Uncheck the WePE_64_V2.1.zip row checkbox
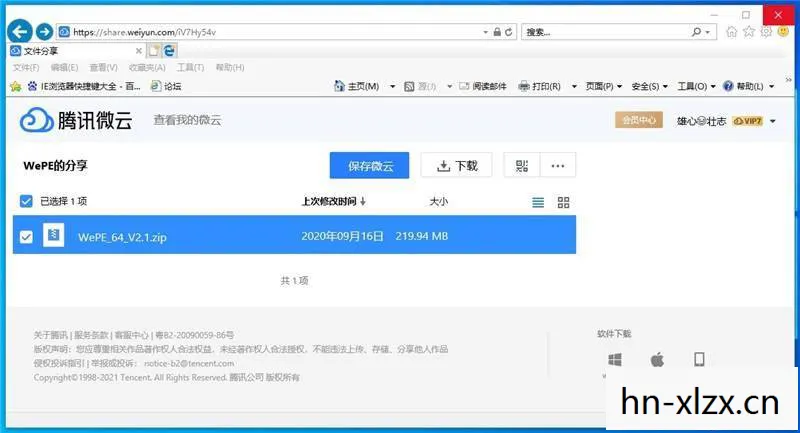This screenshot has width=800, height=433. (26, 237)
